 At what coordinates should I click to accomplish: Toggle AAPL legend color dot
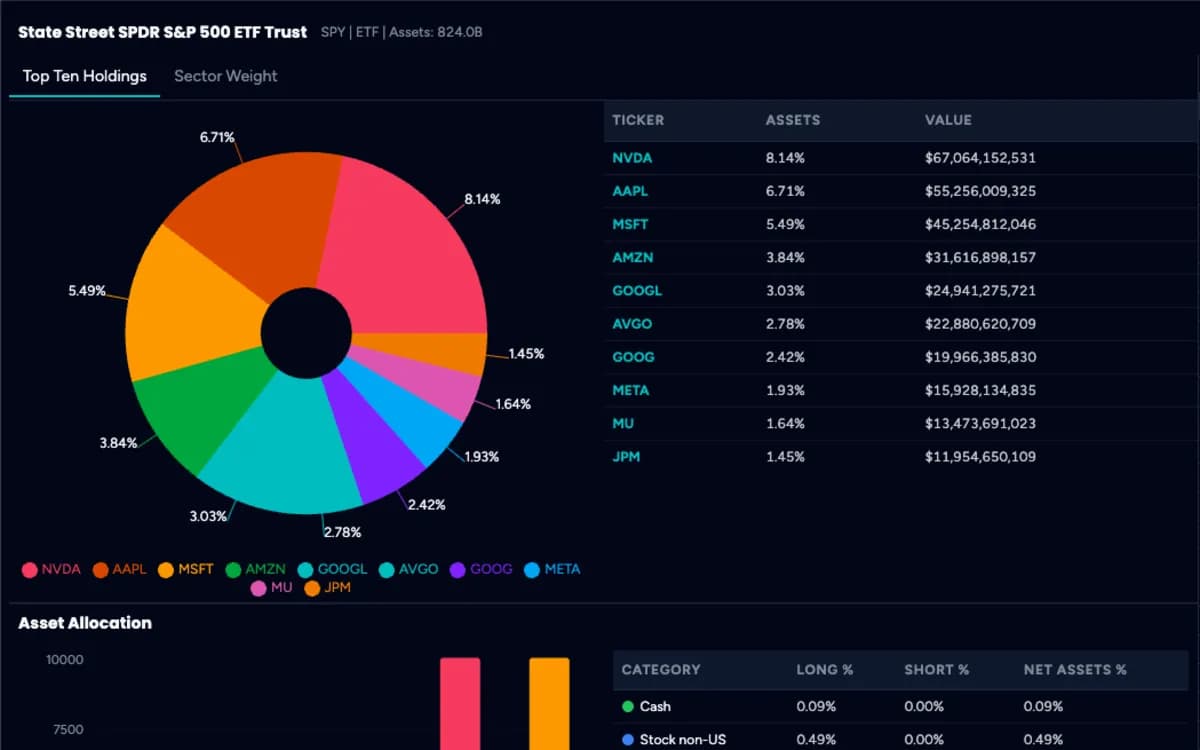(100, 570)
